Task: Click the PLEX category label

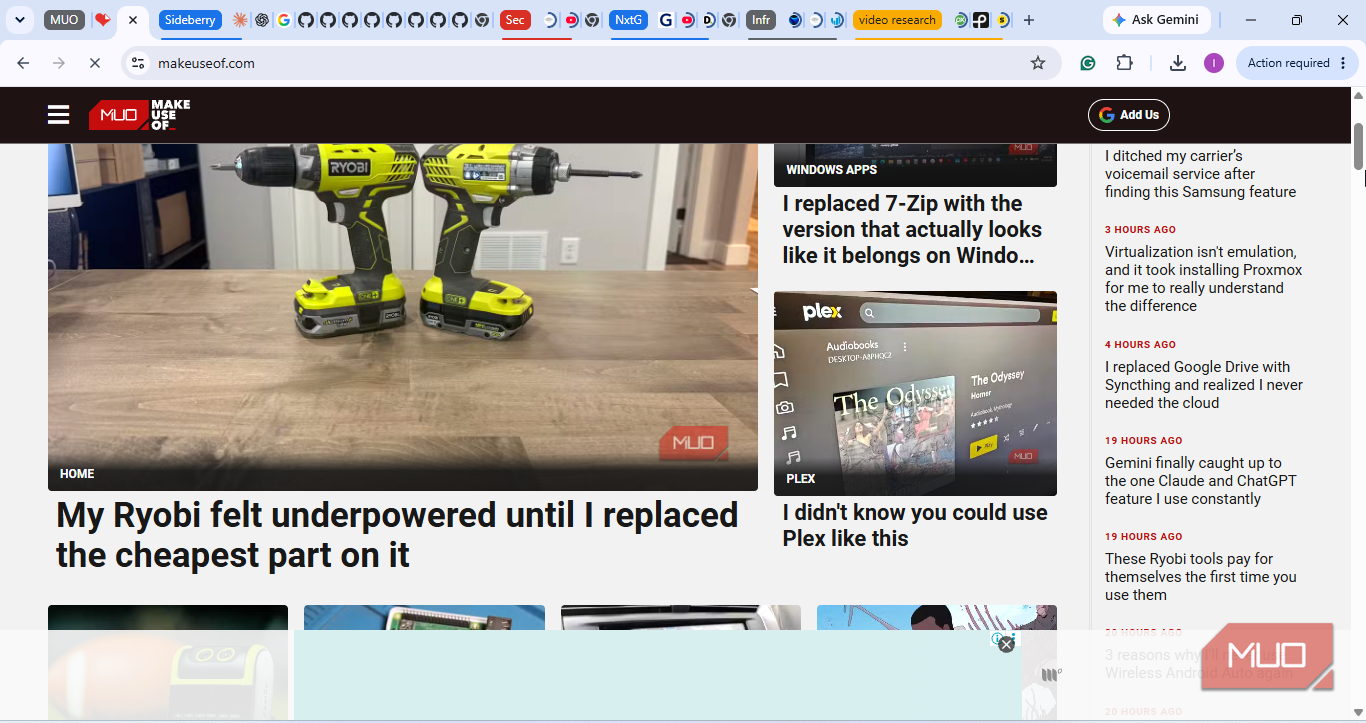Action: [801, 479]
